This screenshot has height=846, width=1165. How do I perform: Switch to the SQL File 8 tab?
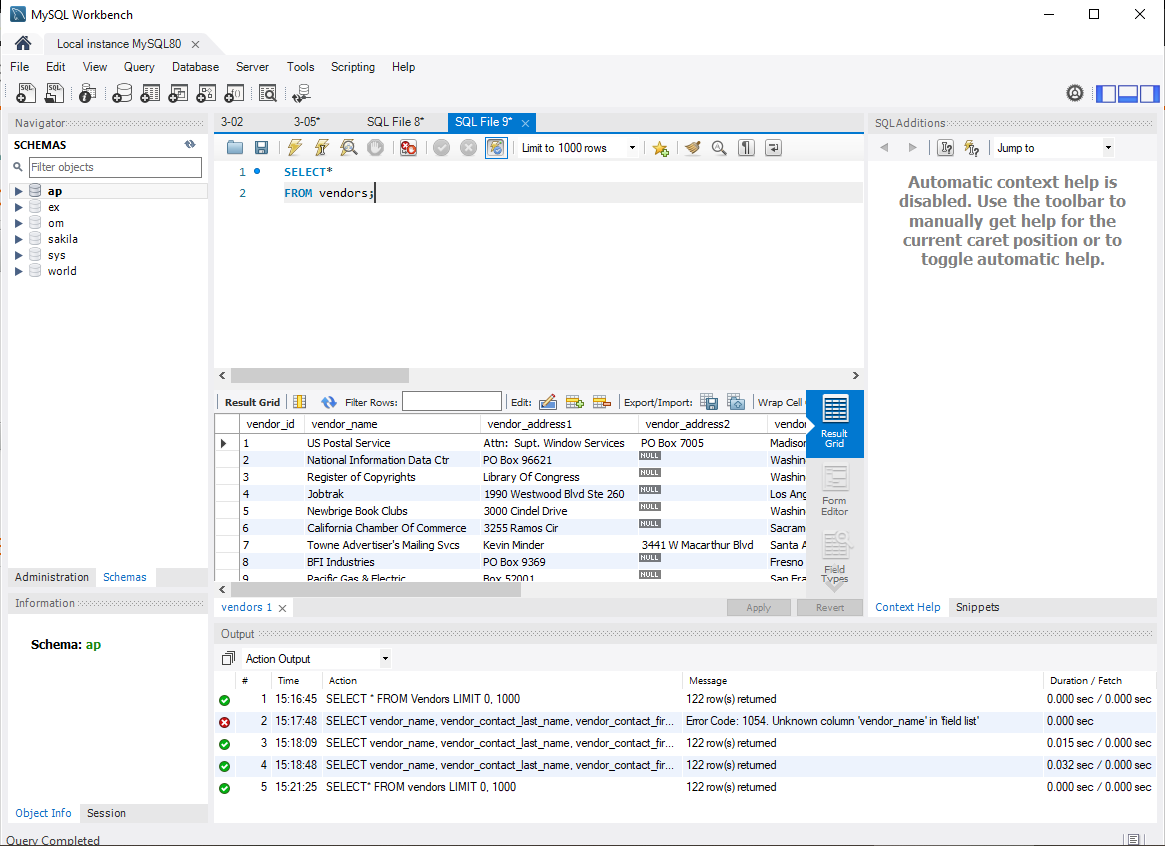coord(394,121)
